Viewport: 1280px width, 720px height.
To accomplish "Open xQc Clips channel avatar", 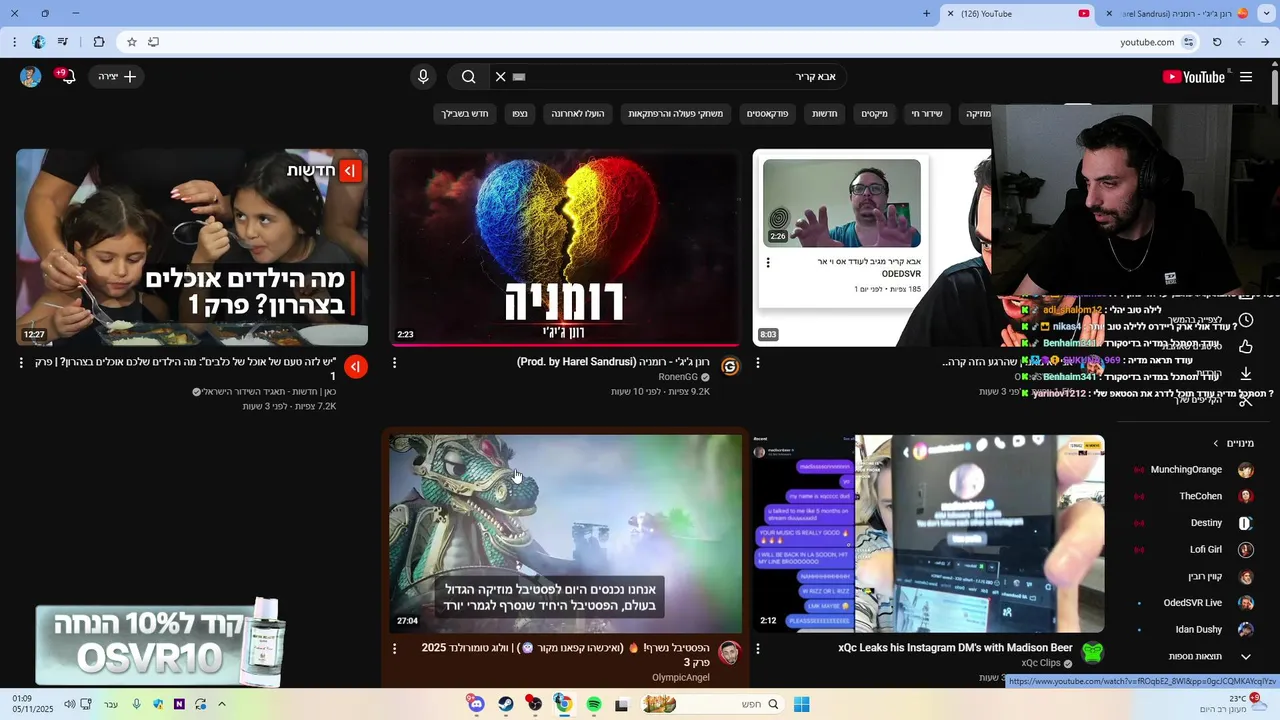I will point(1093,653).
